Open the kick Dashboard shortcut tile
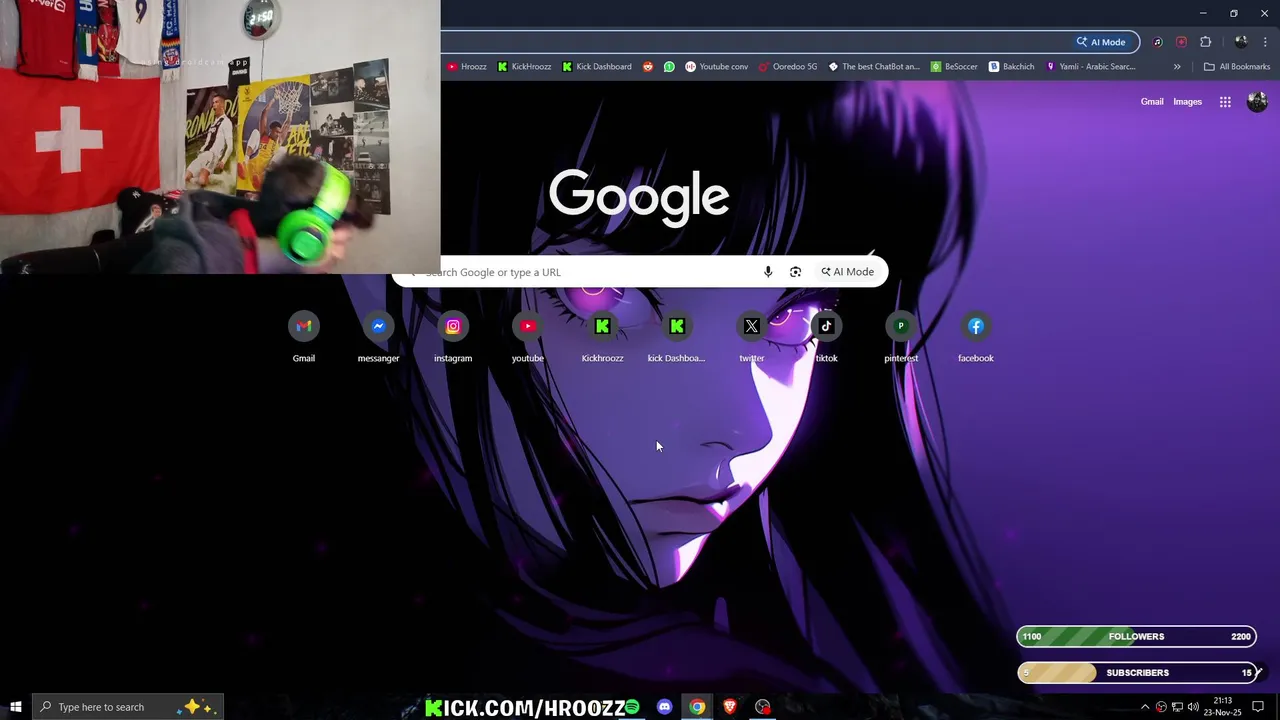This screenshot has width=1280, height=720. click(677, 337)
